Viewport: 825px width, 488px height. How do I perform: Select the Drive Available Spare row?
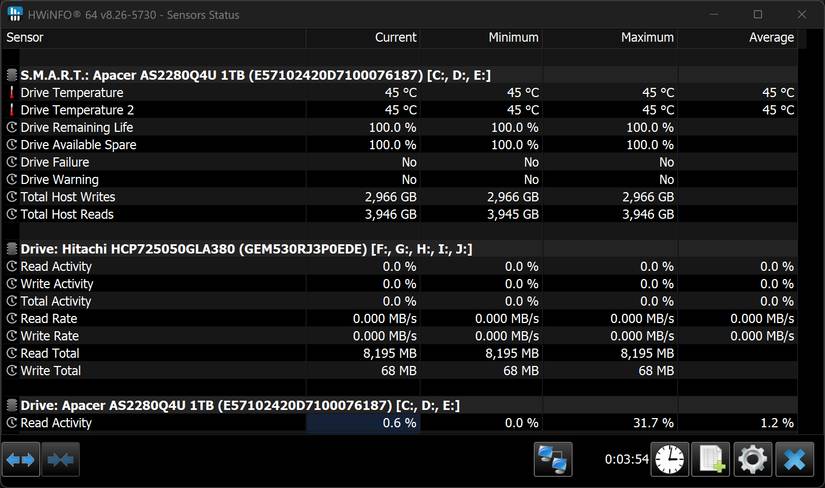402,145
